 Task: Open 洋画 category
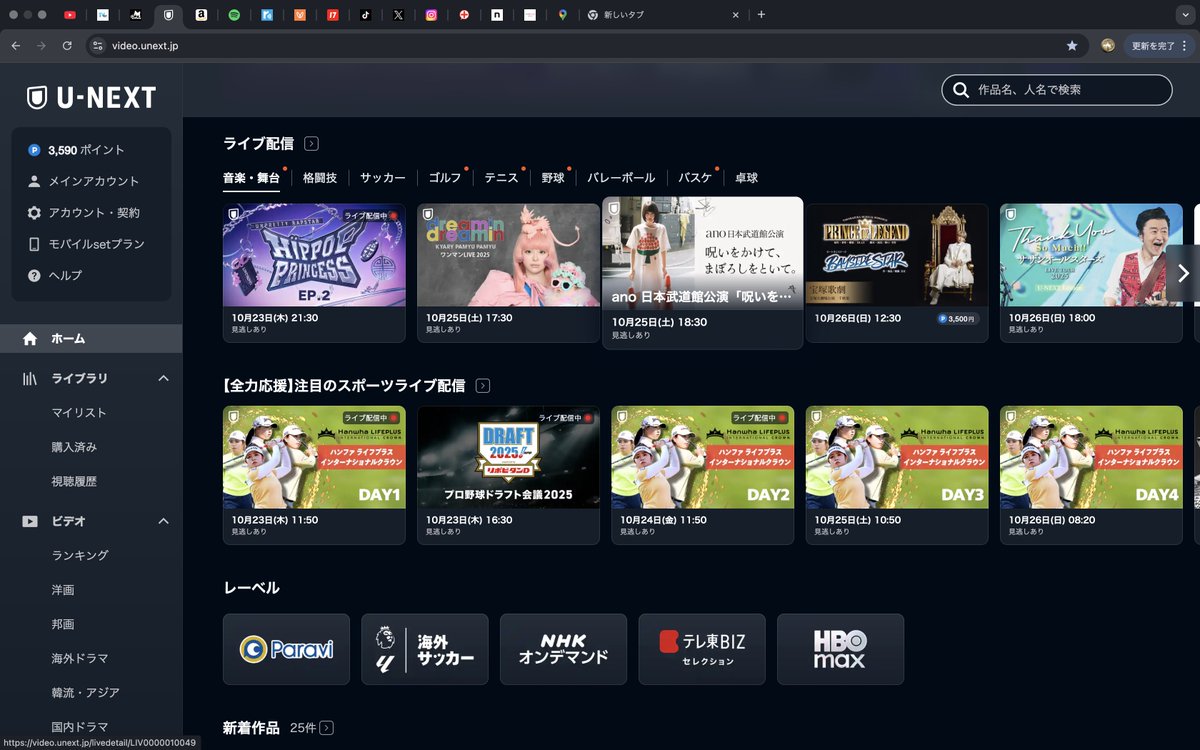coord(63,590)
